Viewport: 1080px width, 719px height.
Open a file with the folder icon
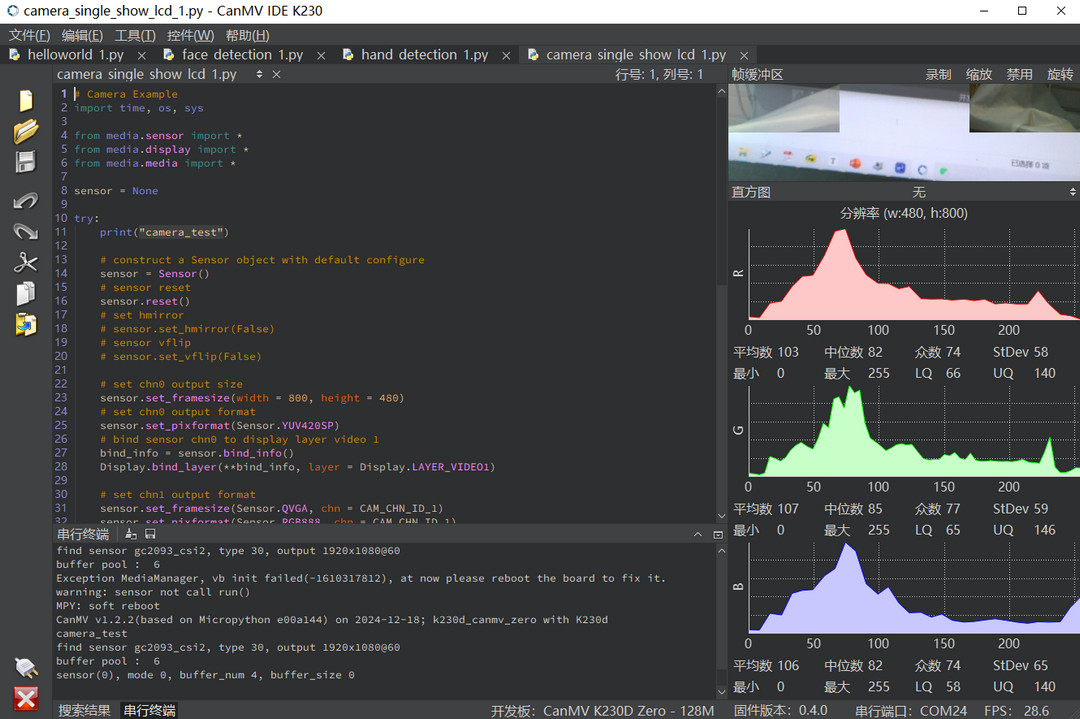coord(25,131)
